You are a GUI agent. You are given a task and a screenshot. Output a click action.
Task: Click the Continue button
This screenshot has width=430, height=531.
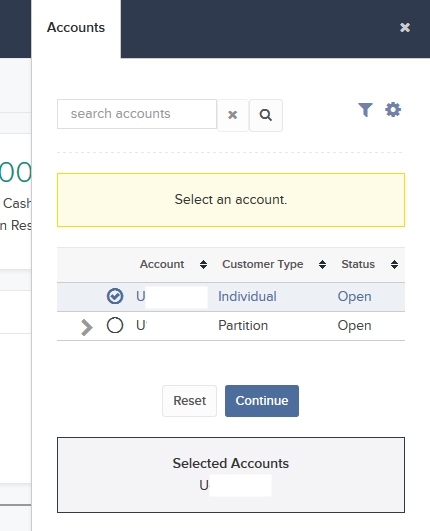pos(262,401)
